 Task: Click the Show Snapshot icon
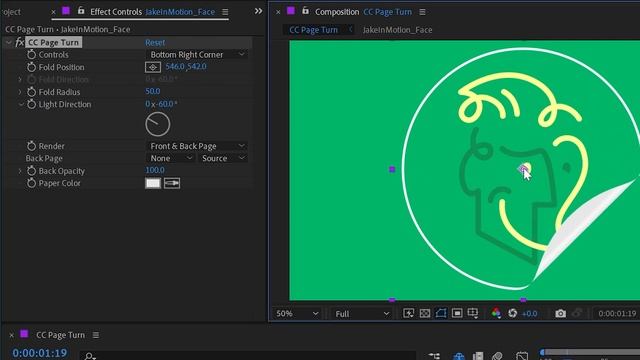(577, 313)
